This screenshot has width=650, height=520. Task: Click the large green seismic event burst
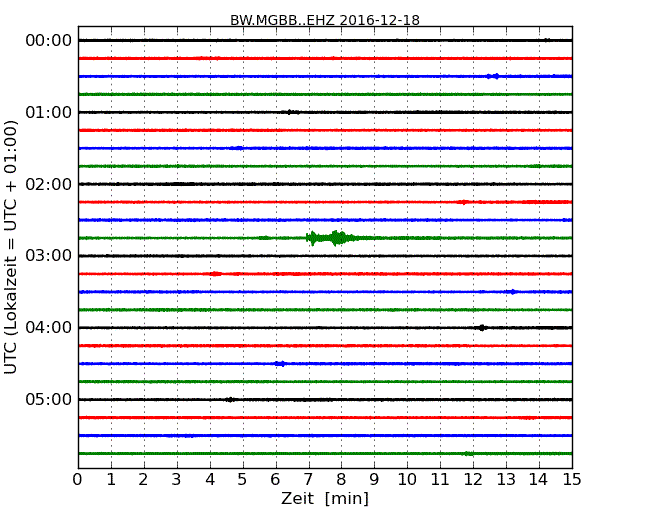pos(331,238)
